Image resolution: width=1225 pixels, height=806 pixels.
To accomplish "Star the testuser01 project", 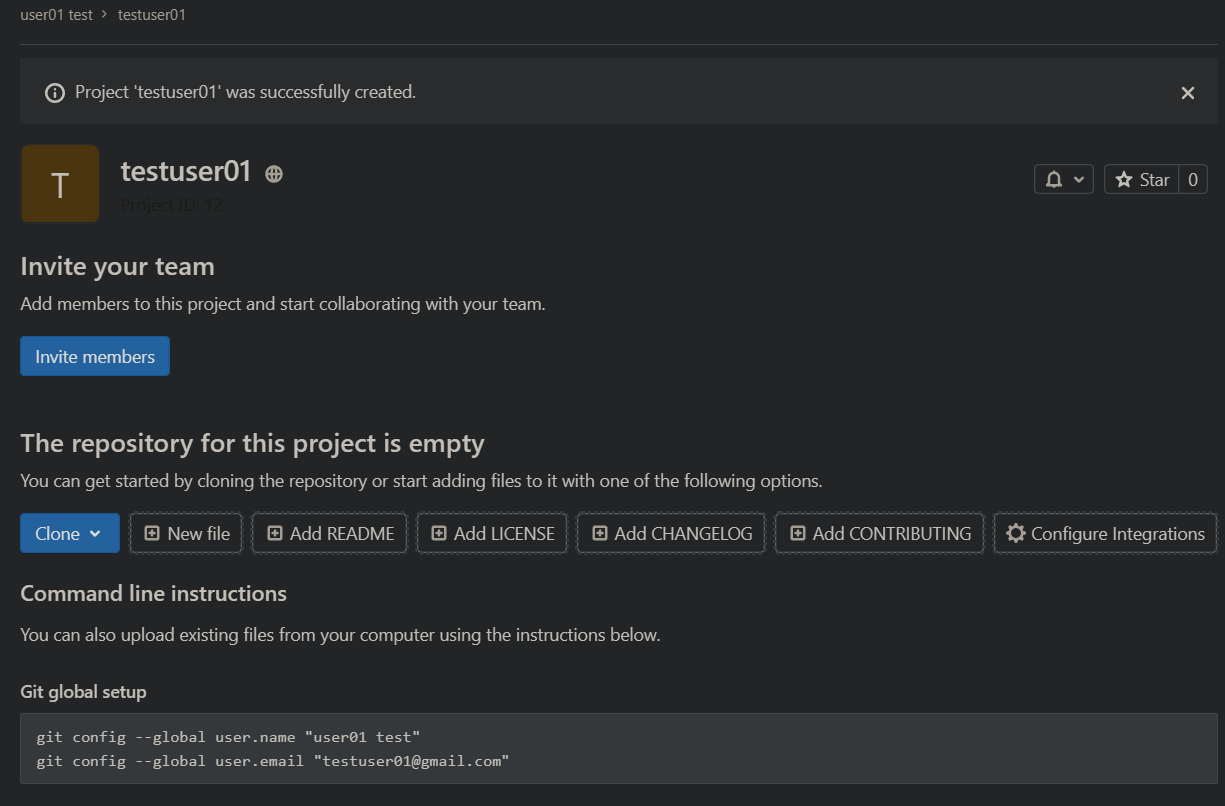I will tap(1142, 180).
